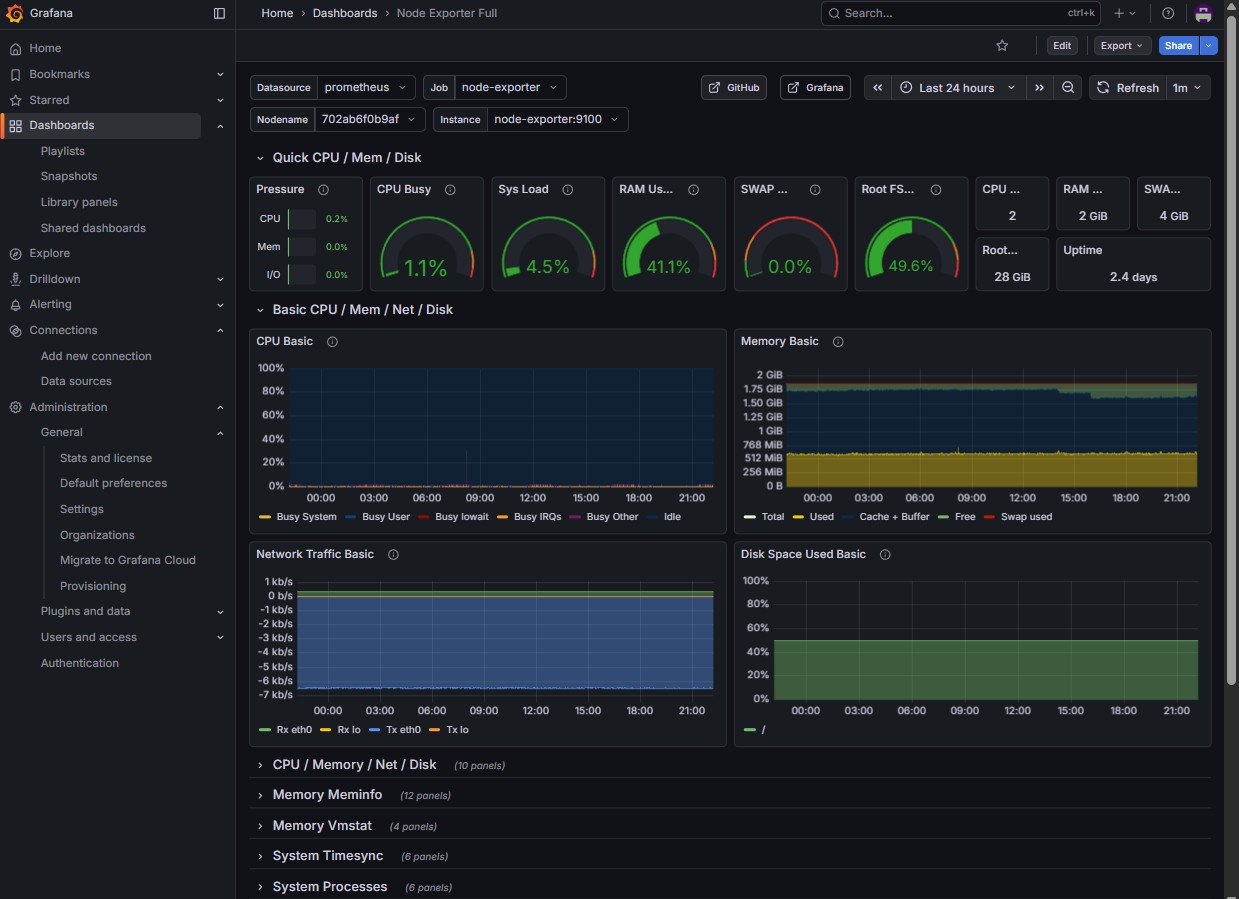The image size is (1239, 899).
Task: Open the Last 24 hours time picker
Action: click(x=958, y=88)
